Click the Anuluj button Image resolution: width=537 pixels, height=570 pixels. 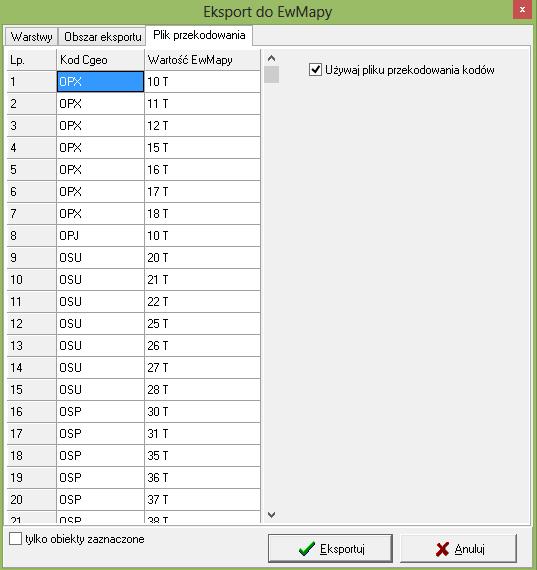click(458, 549)
